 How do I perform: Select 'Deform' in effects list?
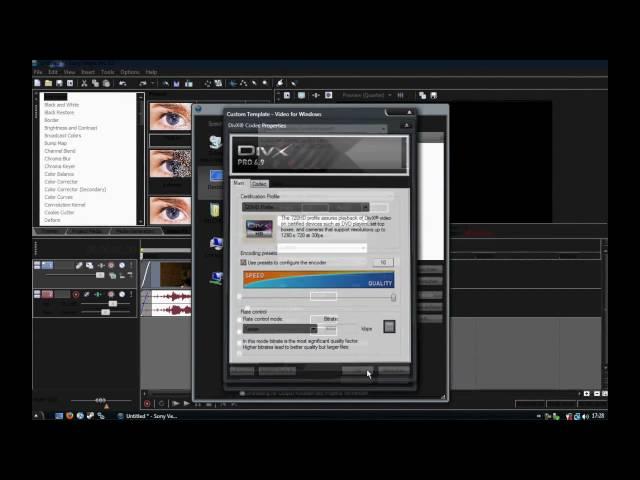52,220
